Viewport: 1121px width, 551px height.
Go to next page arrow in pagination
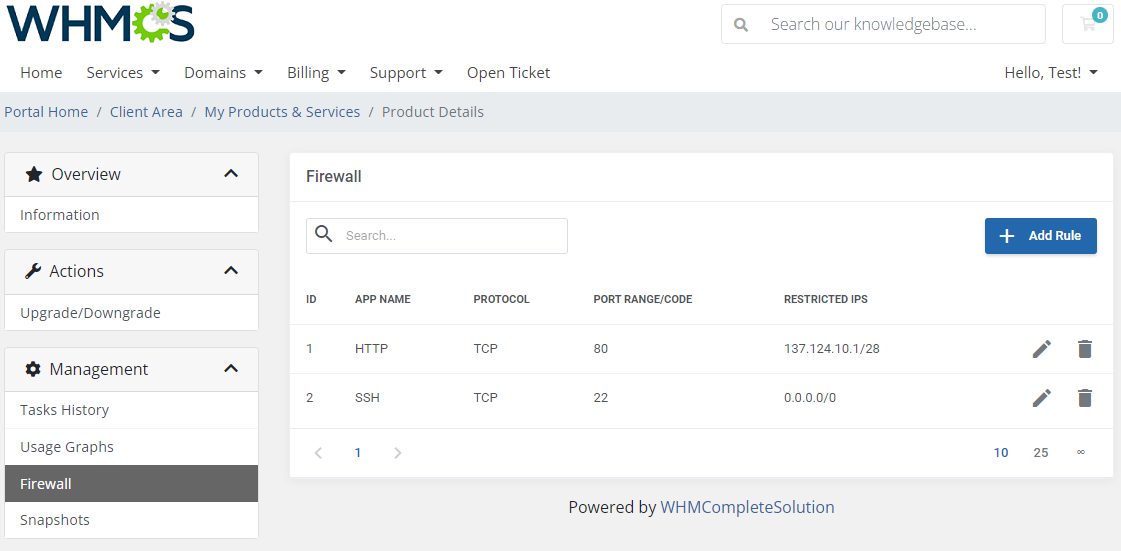click(x=398, y=452)
